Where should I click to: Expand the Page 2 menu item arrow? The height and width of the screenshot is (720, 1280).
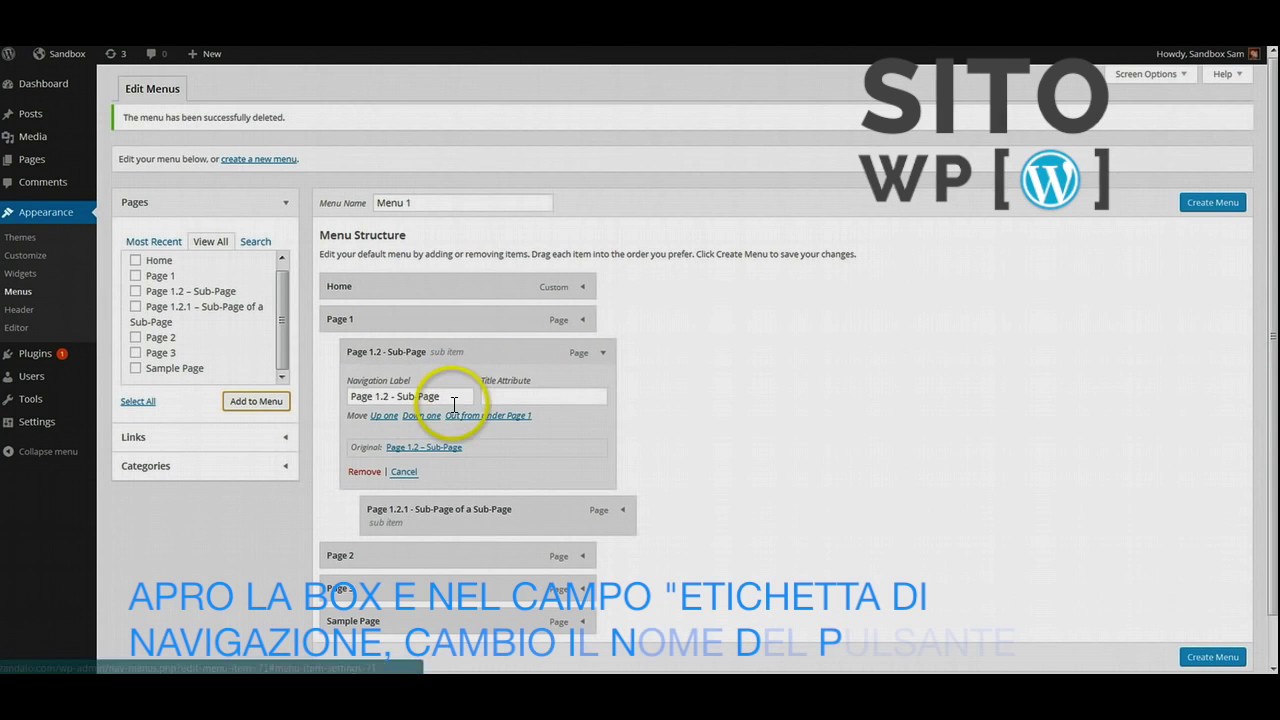pos(582,556)
